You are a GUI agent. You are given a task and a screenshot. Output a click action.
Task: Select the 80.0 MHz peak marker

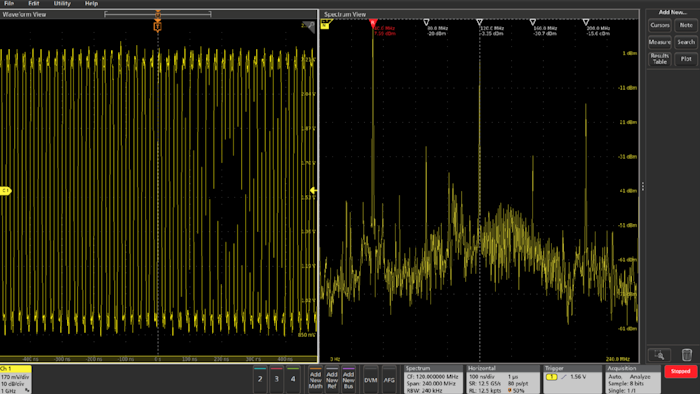pyautogui.click(x=426, y=22)
